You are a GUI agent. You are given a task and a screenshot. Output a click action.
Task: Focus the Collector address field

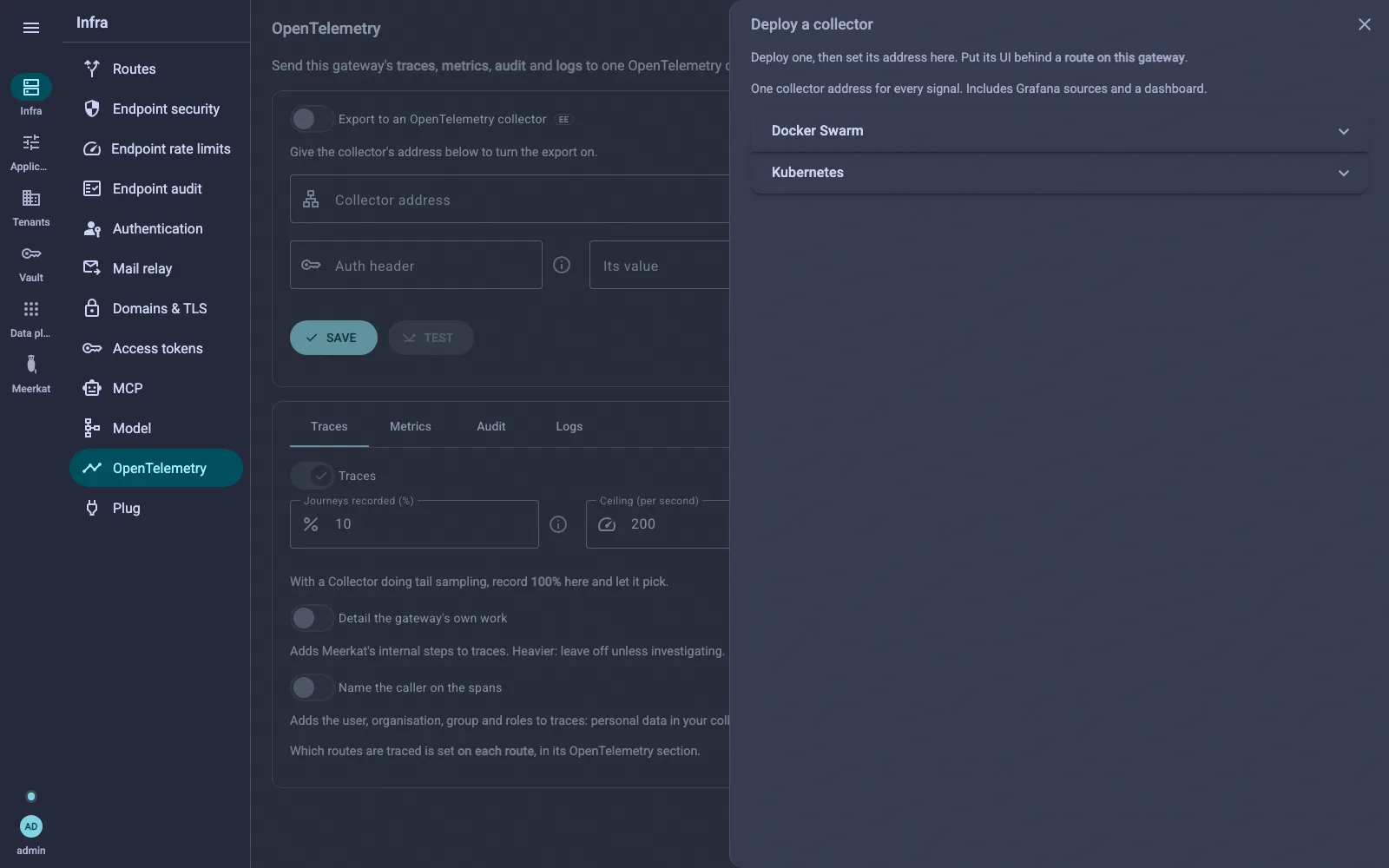pos(510,199)
